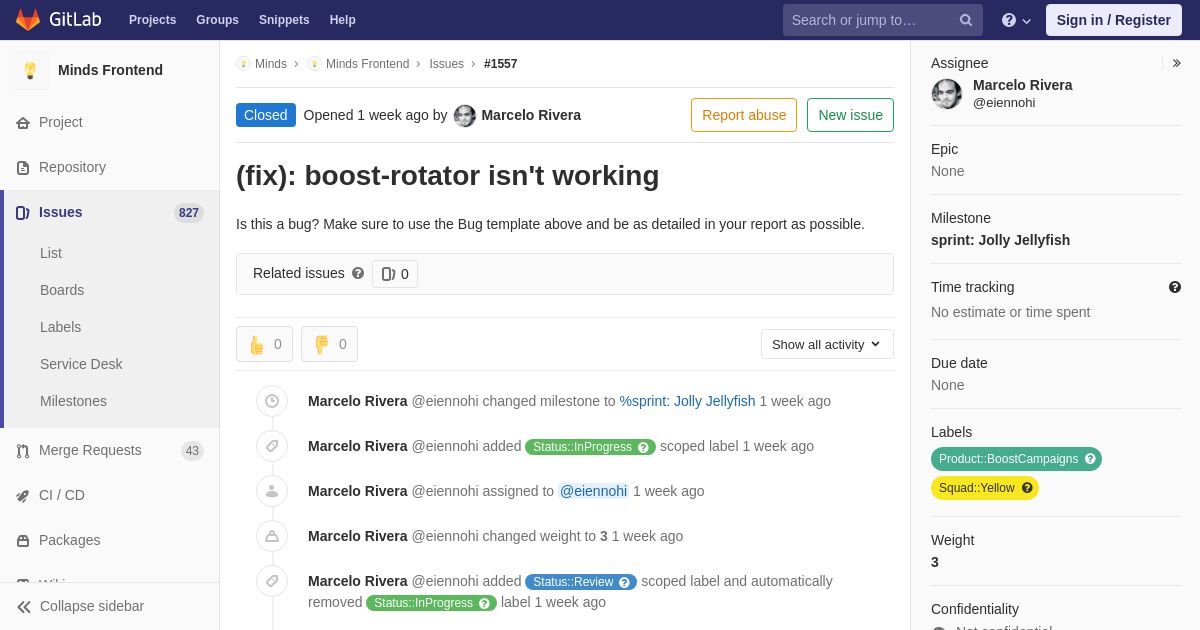This screenshot has height=630, width=1200.
Task: Click the Closed status badge
Action: click(266, 115)
